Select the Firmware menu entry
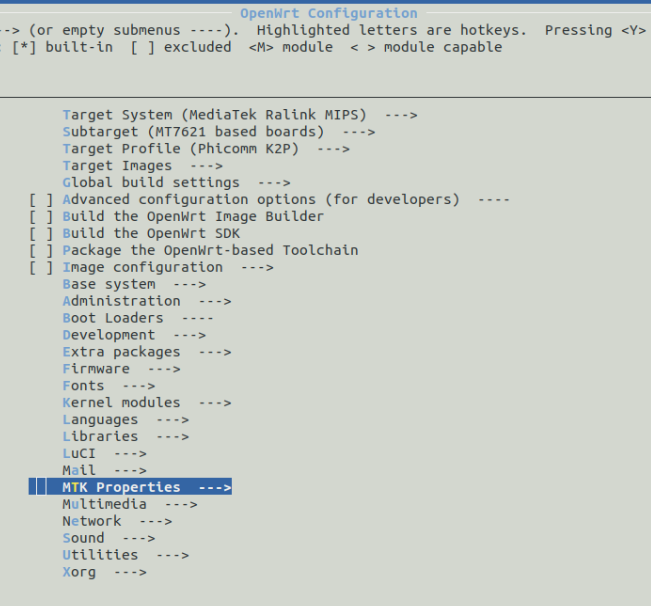Screen dimensions: 651x606 pyautogui.click(x=121, y=369)
